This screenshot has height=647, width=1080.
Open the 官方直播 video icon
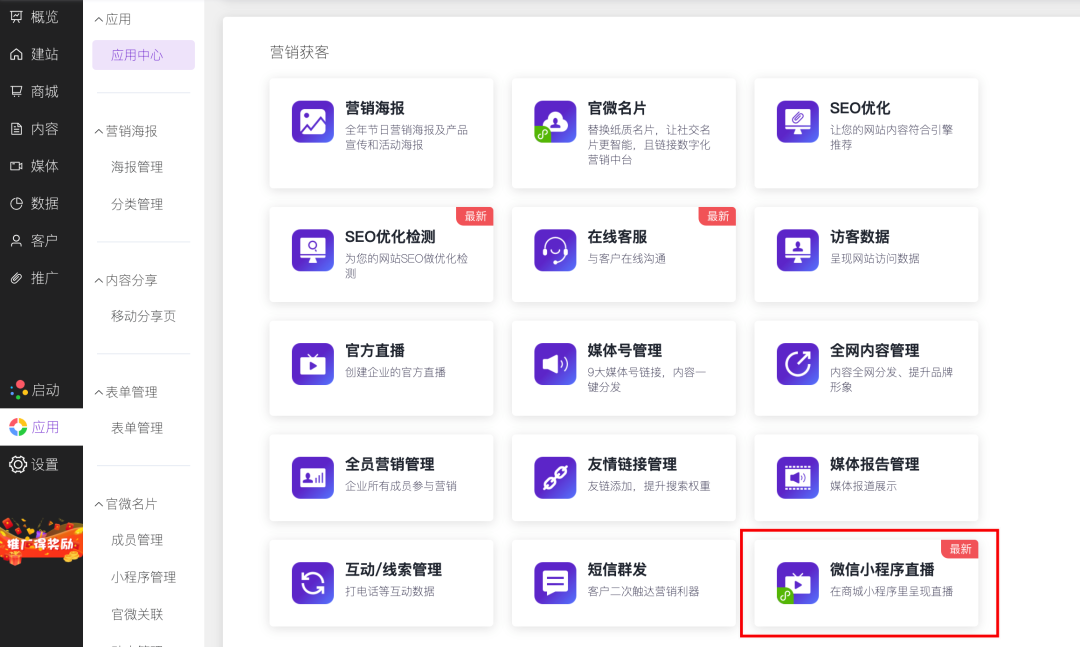click(313, 362)
